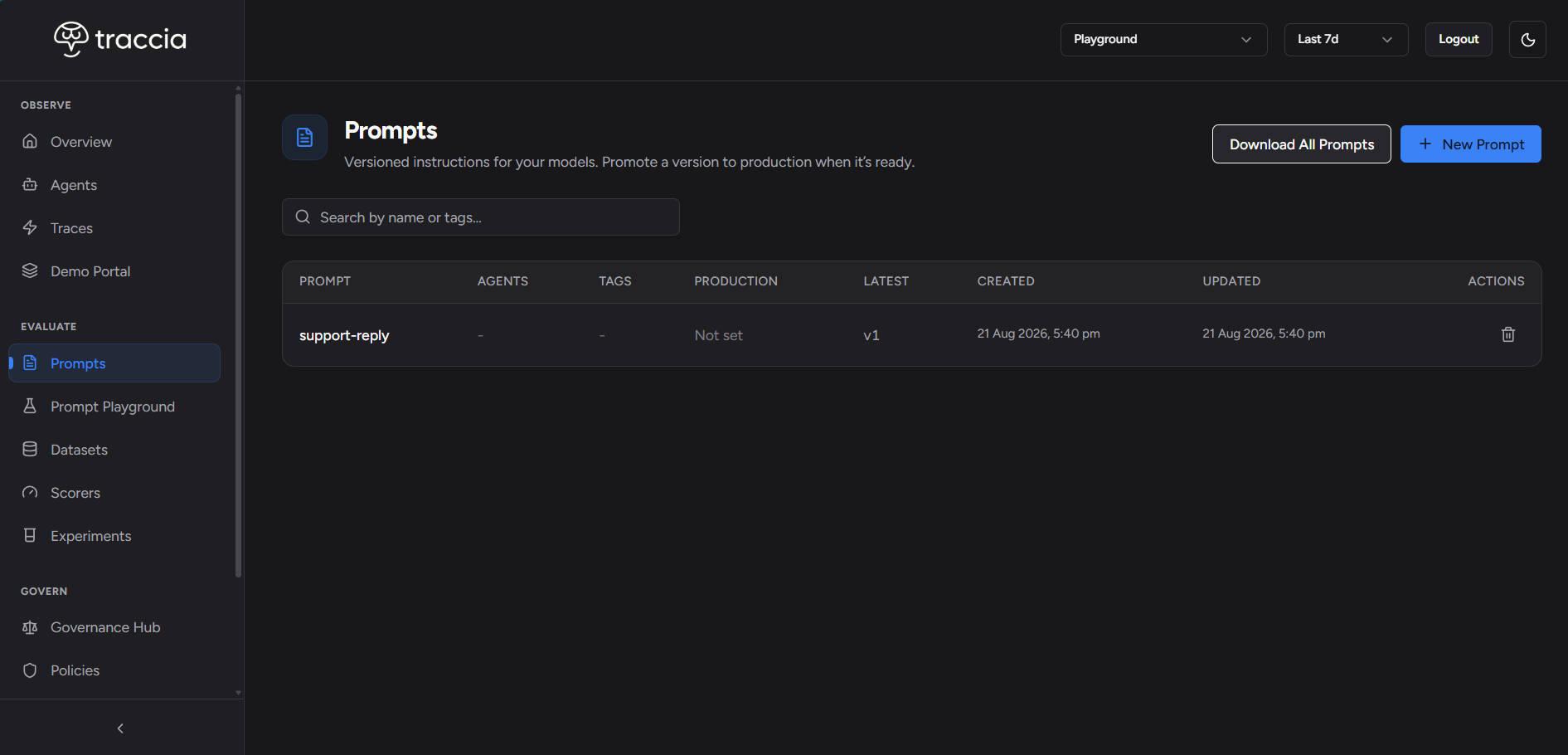
Task: Open Scorers via gauge icon
Action: 30,492
